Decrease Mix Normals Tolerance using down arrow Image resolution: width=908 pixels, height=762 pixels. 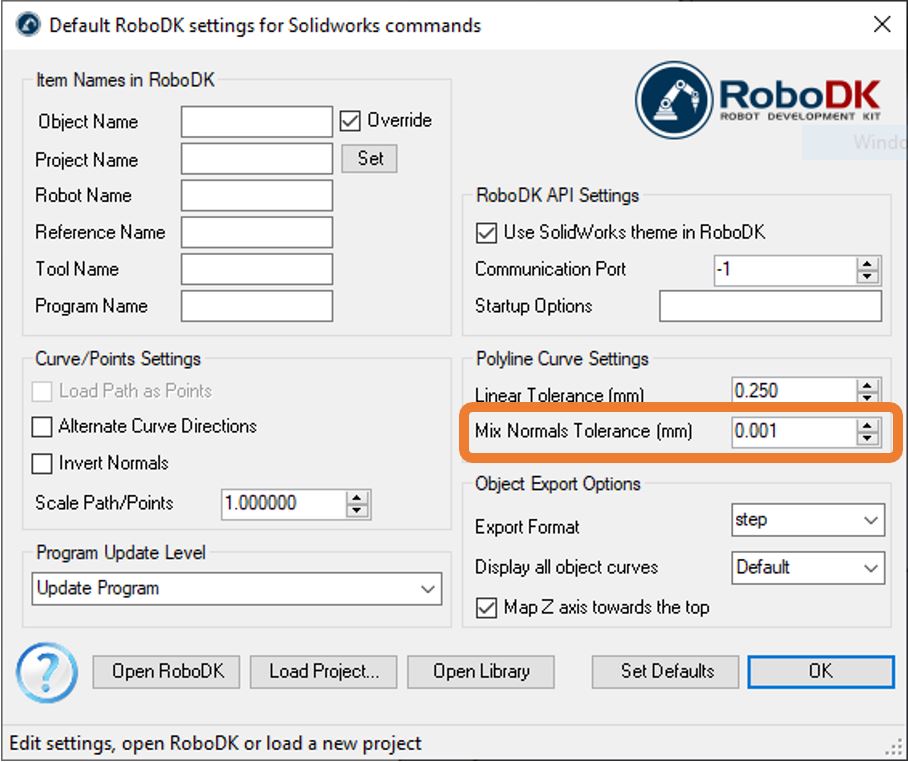(x=868, y=438)
